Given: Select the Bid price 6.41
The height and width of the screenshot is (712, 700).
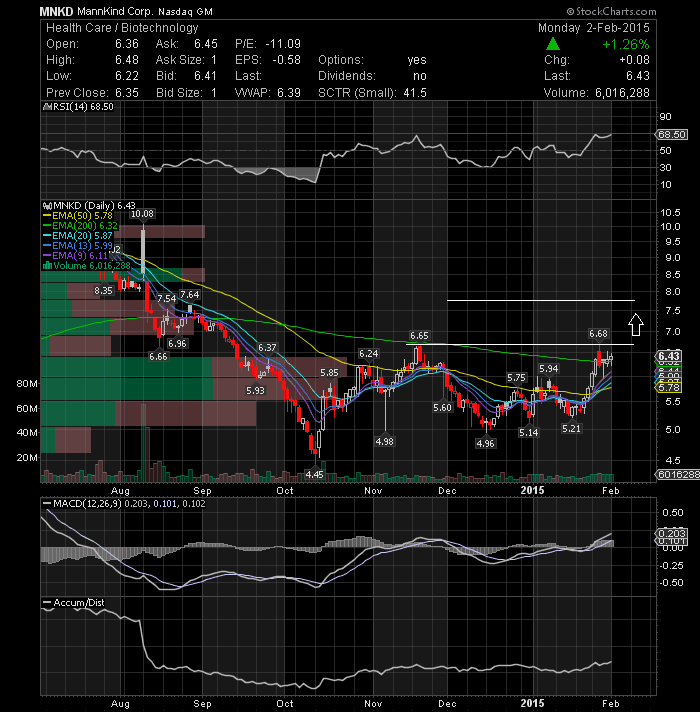Looking at the screenshot, I should (x=205, y=76).
